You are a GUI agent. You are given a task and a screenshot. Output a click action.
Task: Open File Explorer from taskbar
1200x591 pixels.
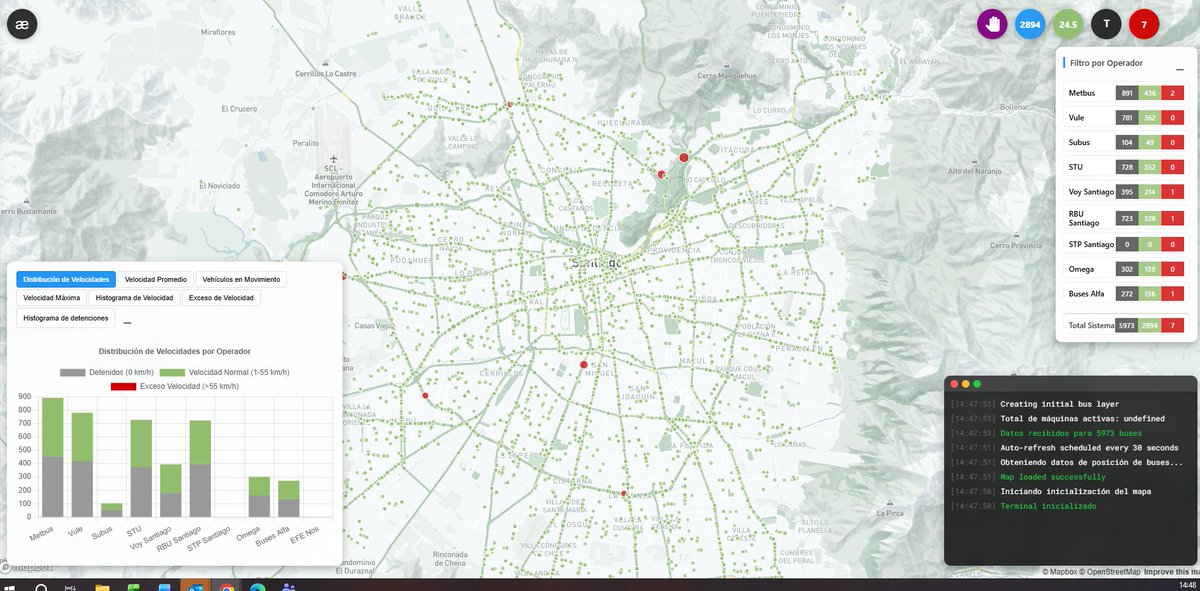click(x=102, y=585)
